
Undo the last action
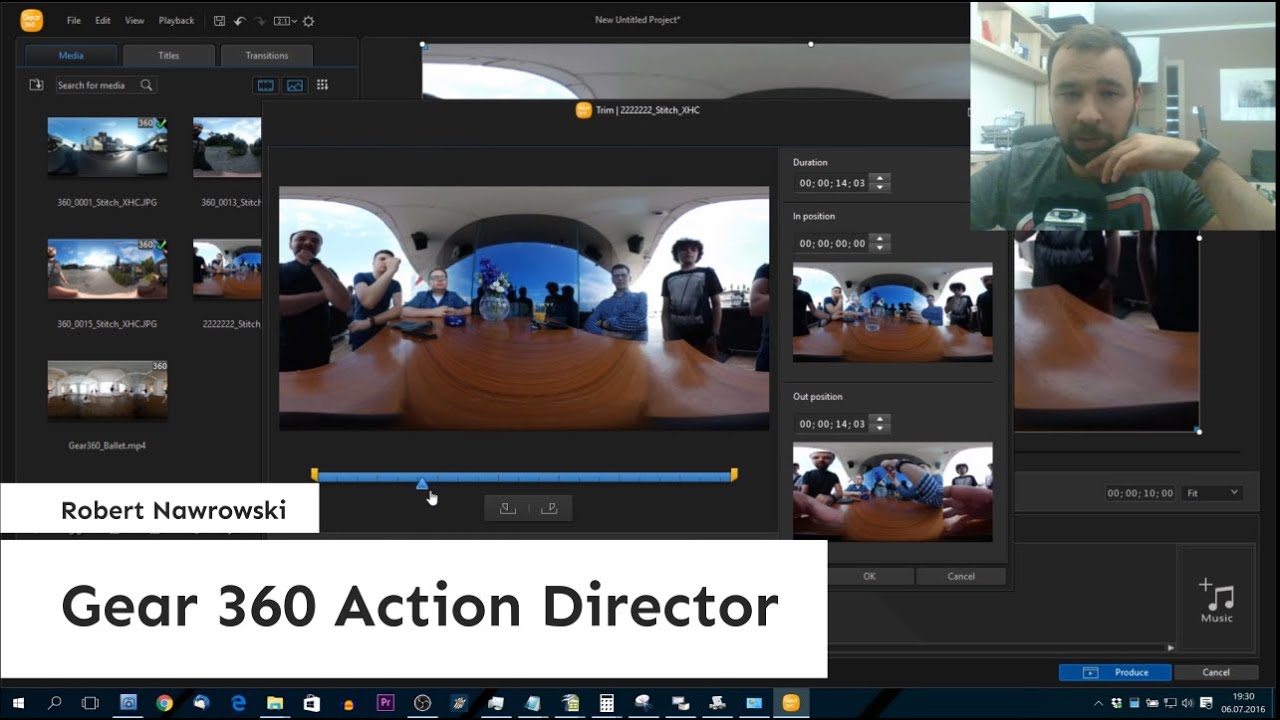[239, 20]
